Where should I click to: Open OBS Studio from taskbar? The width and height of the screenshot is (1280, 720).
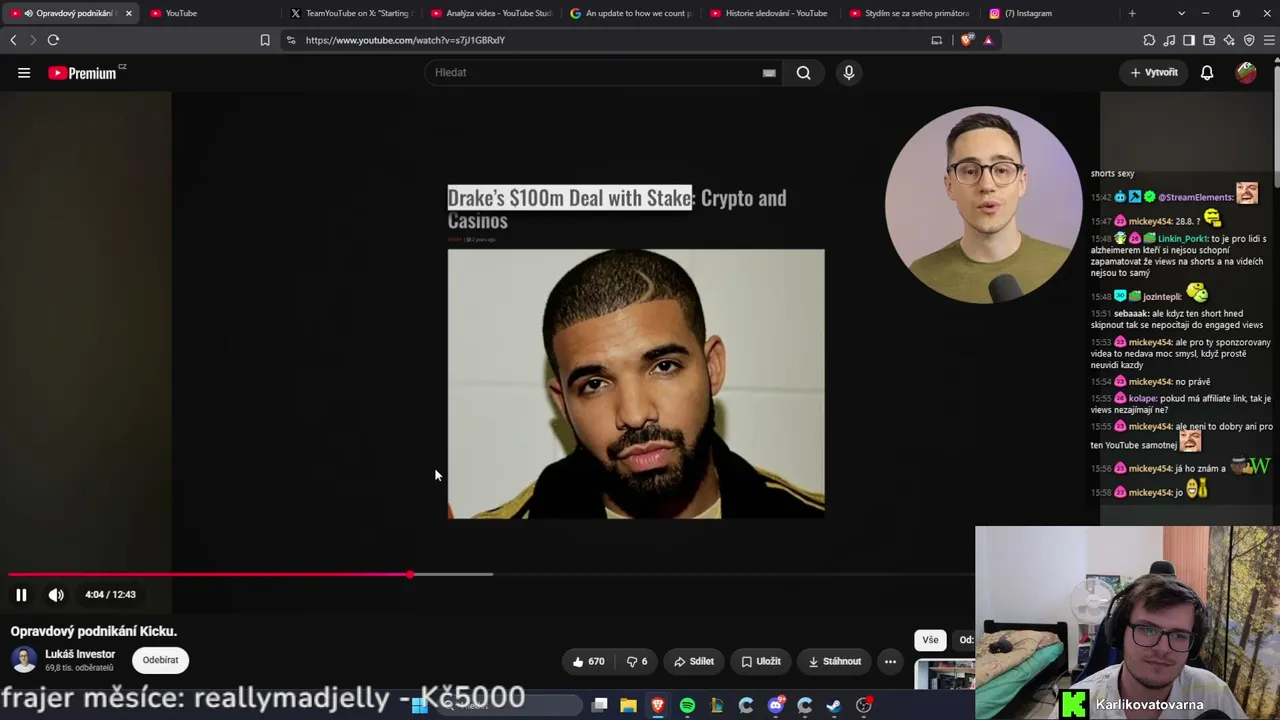point(864,705)
